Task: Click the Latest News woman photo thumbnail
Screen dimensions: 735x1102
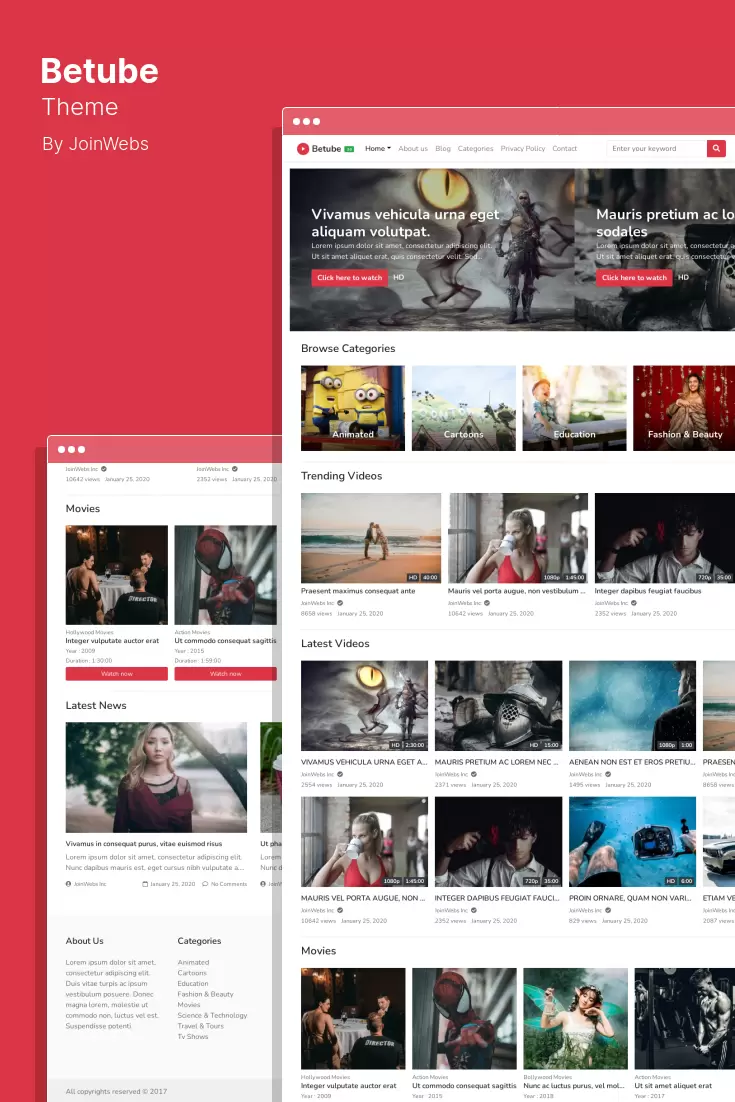Action: coord(156,777)
